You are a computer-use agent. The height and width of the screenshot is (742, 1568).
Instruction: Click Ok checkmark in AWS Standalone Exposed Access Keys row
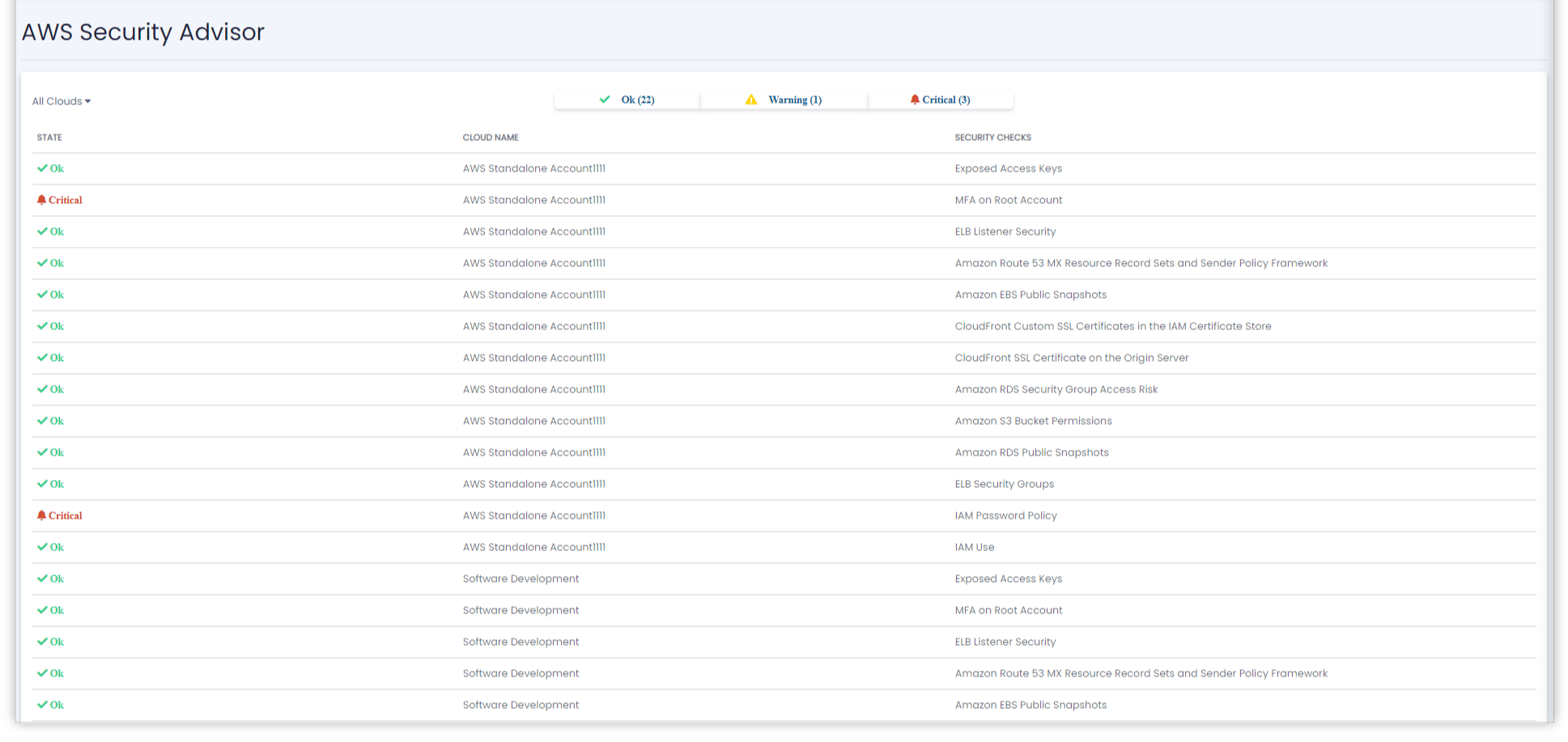click(42, 168)
